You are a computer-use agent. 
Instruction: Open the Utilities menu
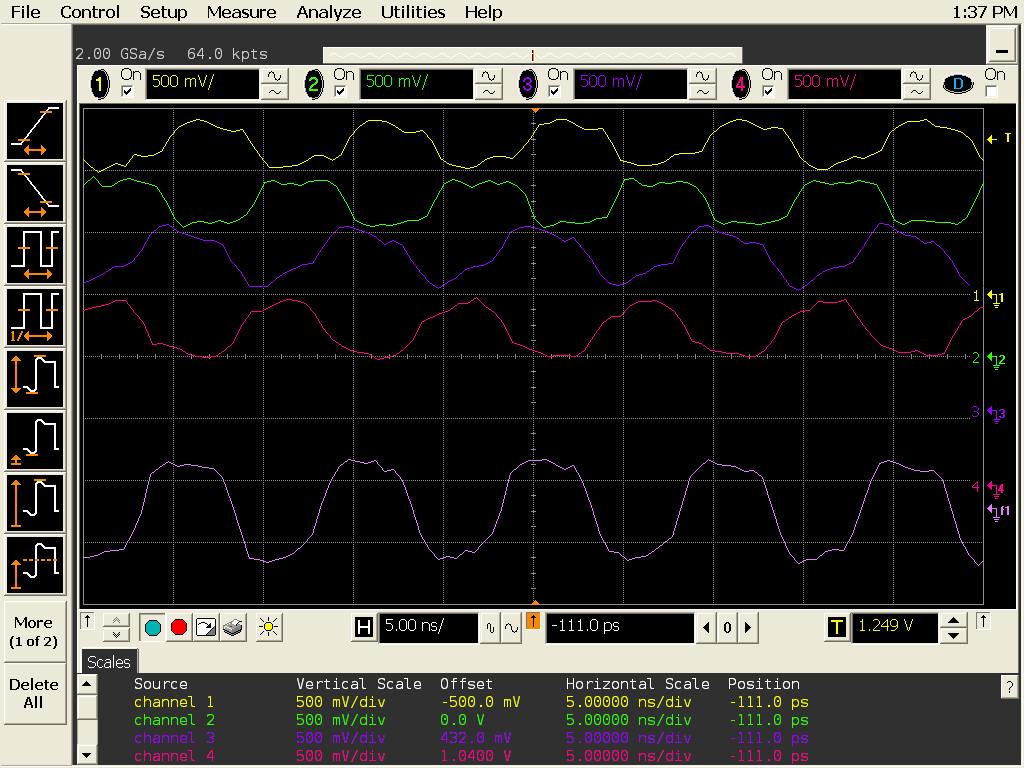[413, 12]
